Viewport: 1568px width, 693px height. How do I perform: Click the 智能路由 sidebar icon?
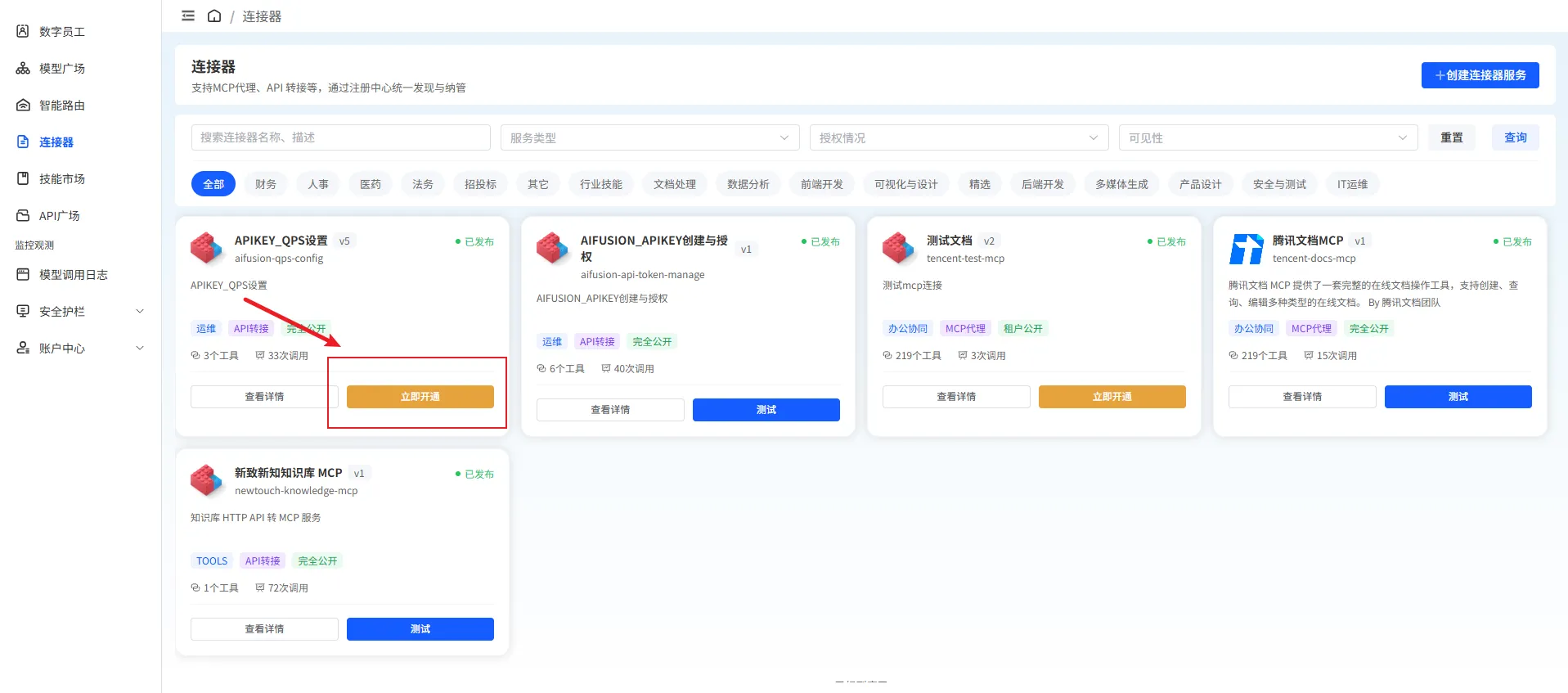[x=23, y=105]
